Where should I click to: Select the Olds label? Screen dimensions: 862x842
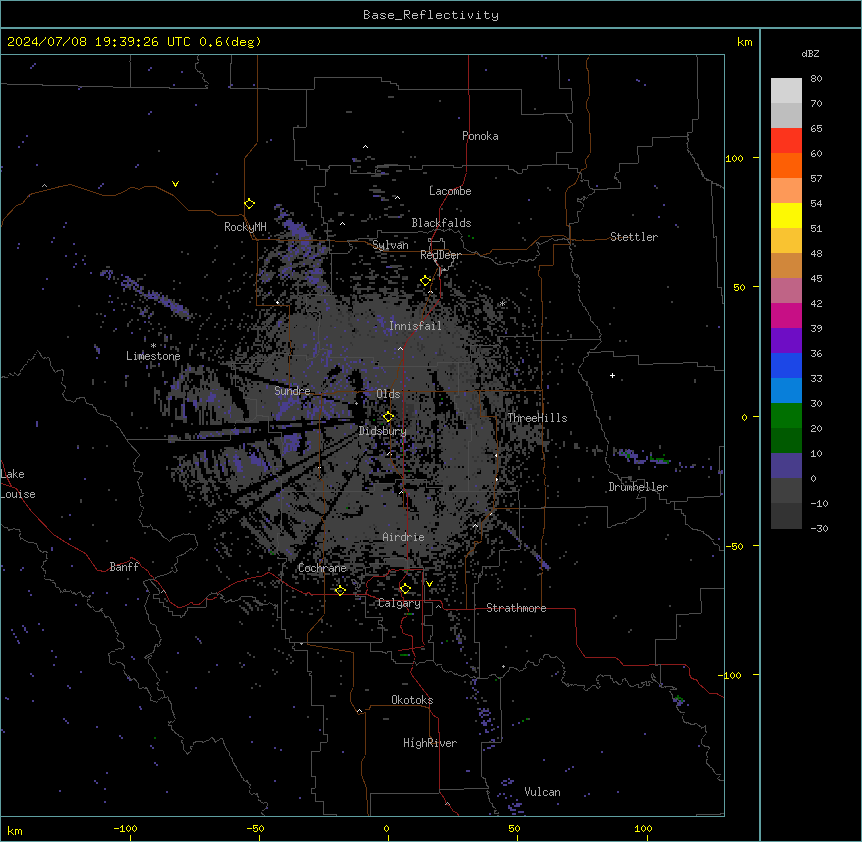point(388,394)
